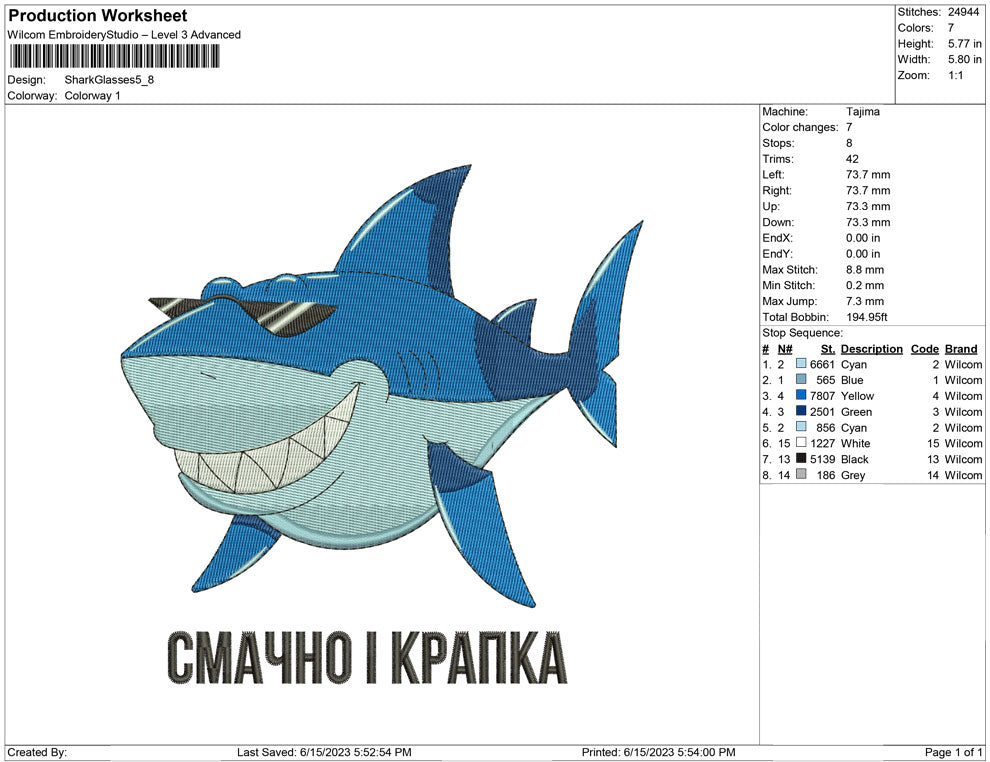Click the design name 'SharkGlasses5_8'
Image resolution: width=990 pixels, height=762 pixels.
pyautogui.click(x=109, y=80)
